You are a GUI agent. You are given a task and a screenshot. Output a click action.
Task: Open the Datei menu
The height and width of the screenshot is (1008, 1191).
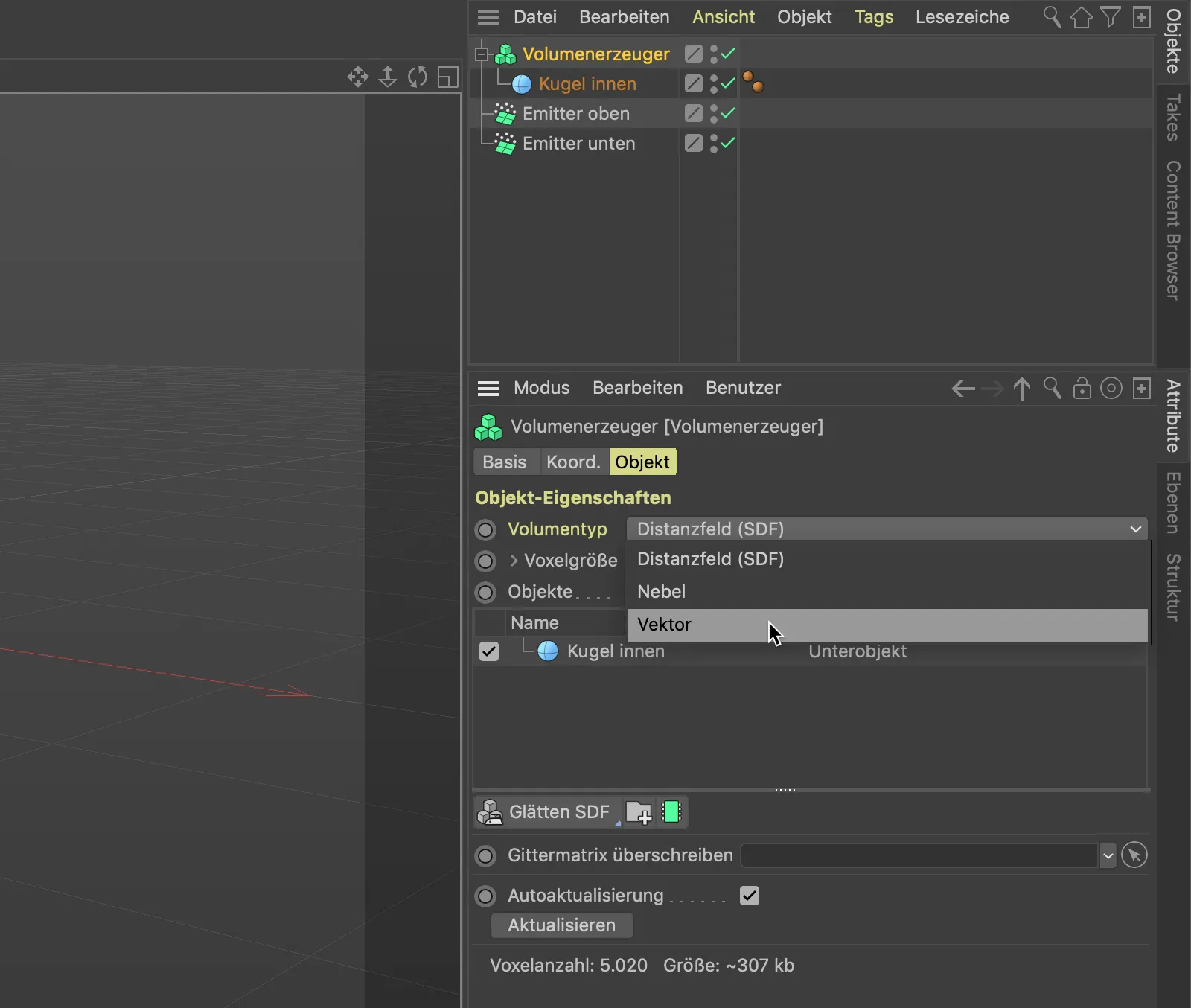point(534,17)
